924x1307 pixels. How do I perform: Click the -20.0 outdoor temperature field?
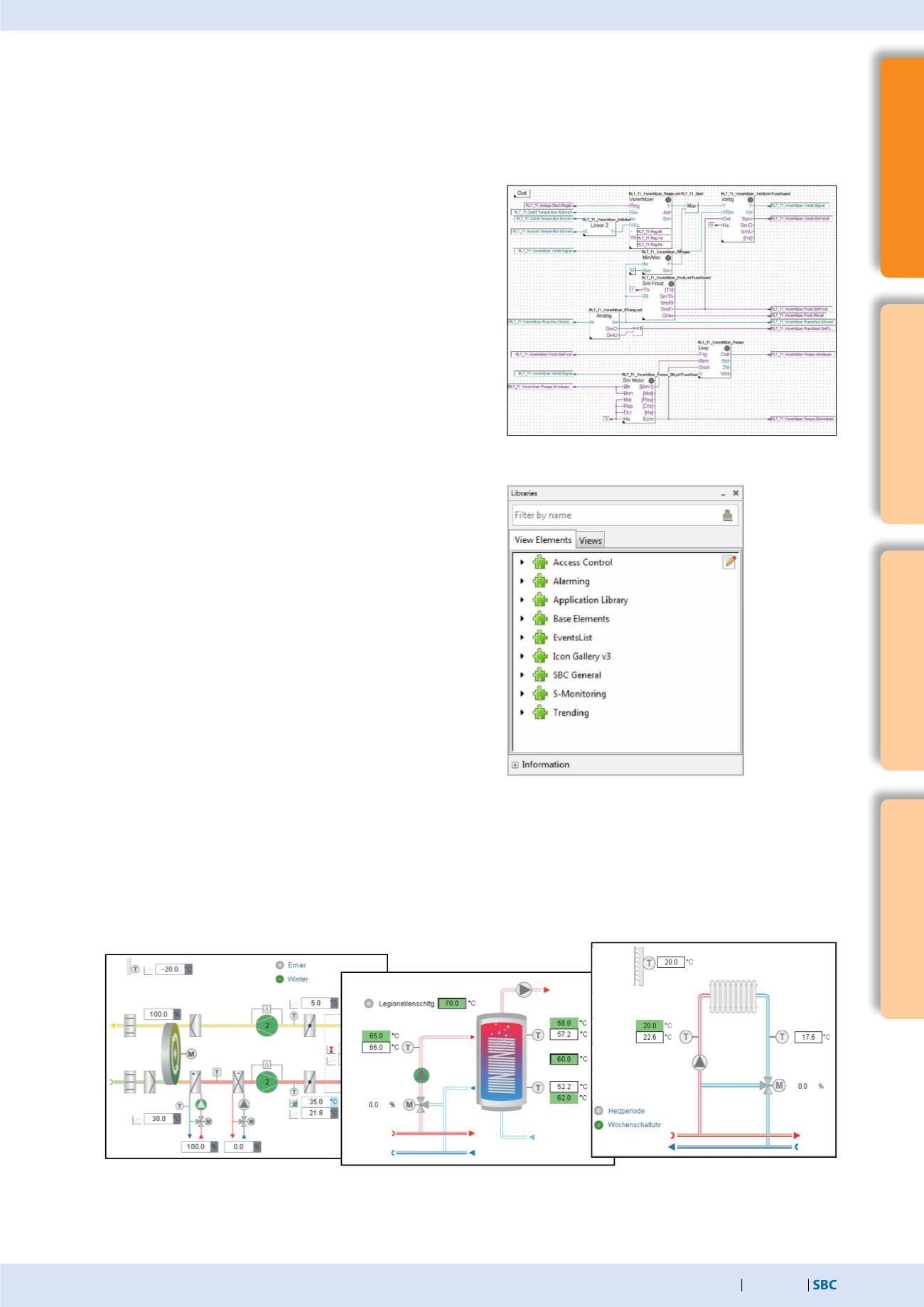[x=173, y=969]
